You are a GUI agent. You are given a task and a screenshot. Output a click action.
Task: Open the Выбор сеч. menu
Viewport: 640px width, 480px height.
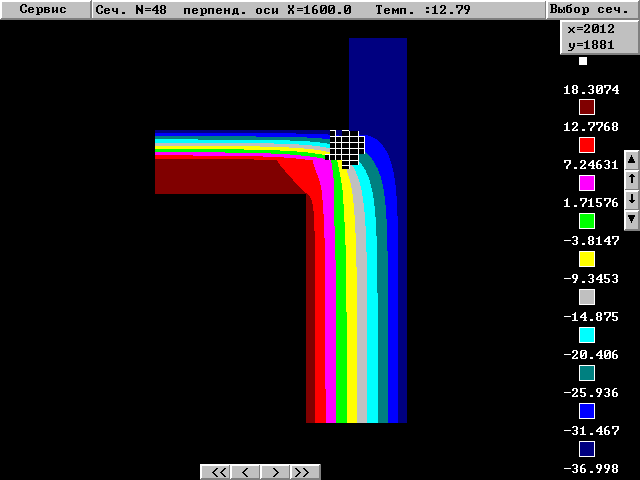592,9
